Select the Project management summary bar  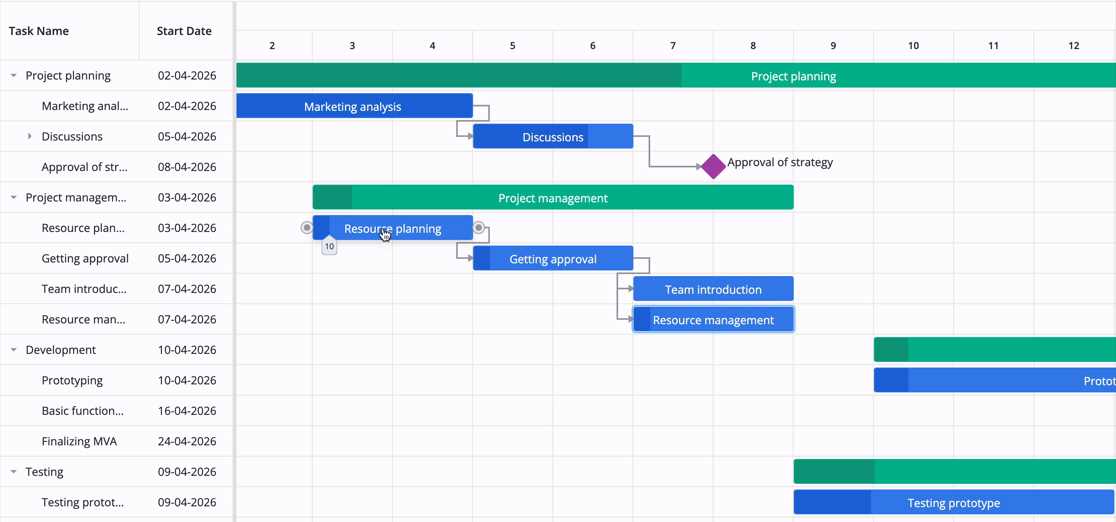[553, 197]
